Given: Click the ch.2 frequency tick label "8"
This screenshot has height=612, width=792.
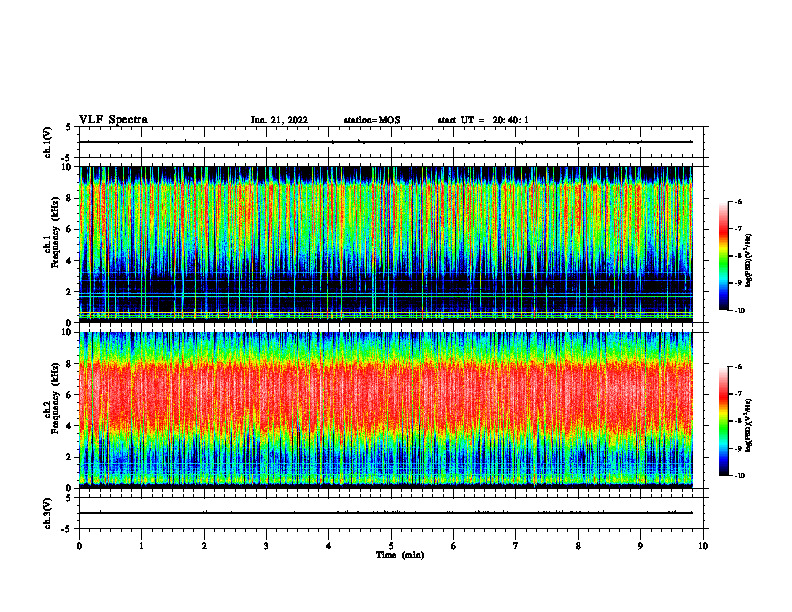Looking at the screenshot, I should coord(70,364).
